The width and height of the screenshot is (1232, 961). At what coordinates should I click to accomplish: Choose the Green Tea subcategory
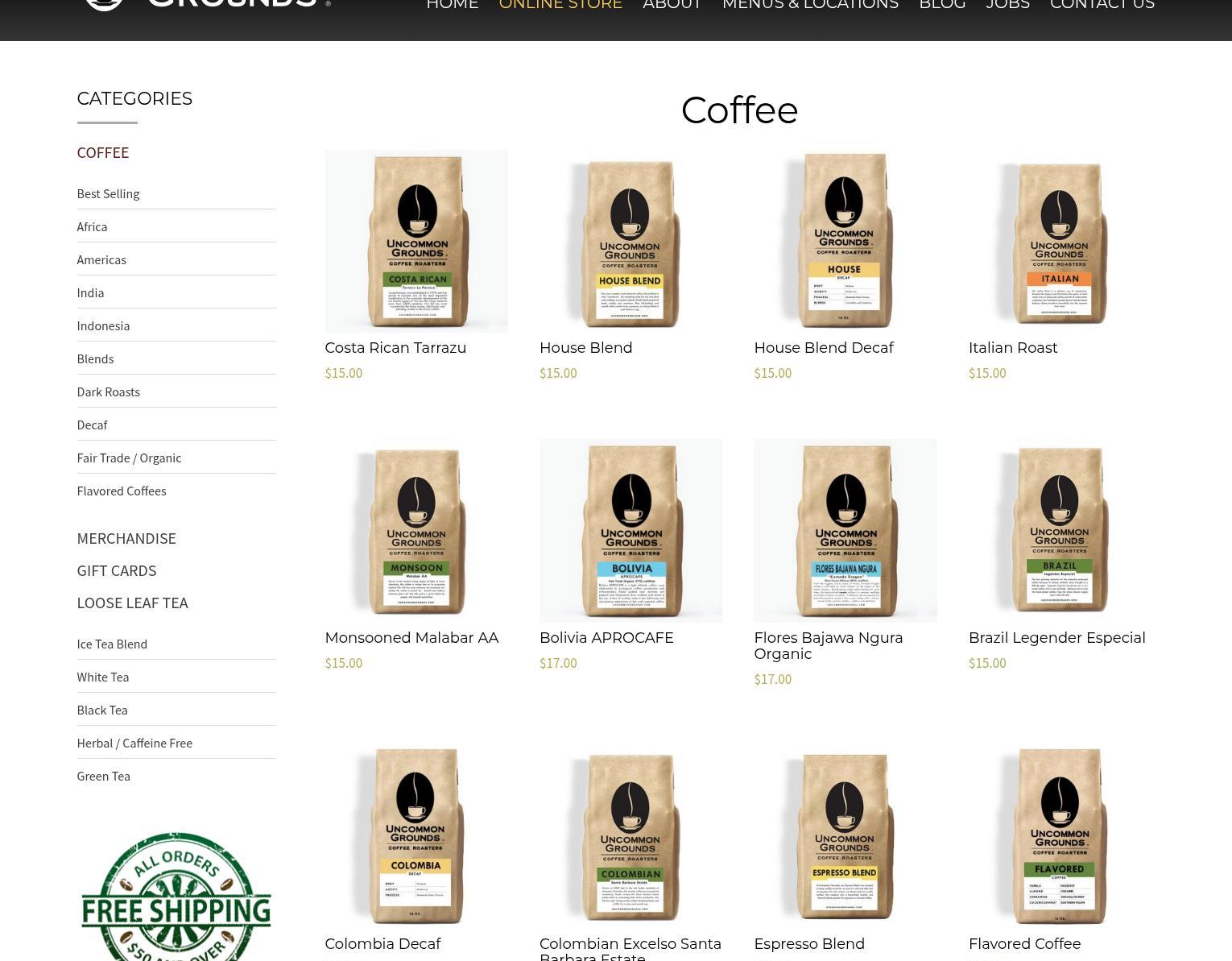click(x=103, y=776)
